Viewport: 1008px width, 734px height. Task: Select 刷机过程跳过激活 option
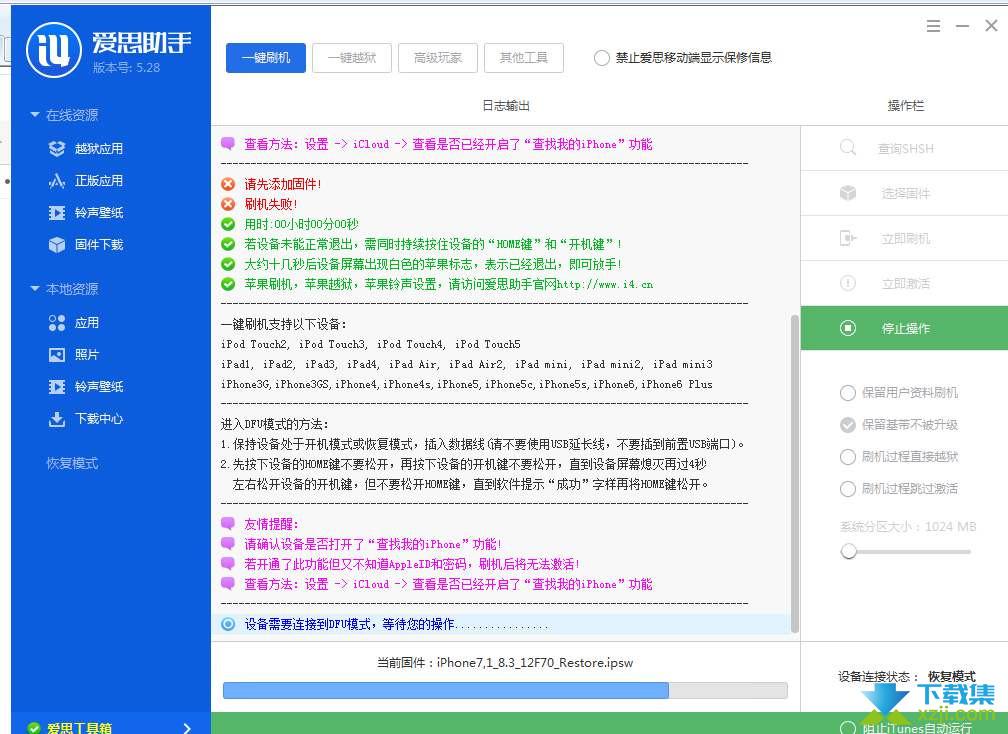click(848, 489)
